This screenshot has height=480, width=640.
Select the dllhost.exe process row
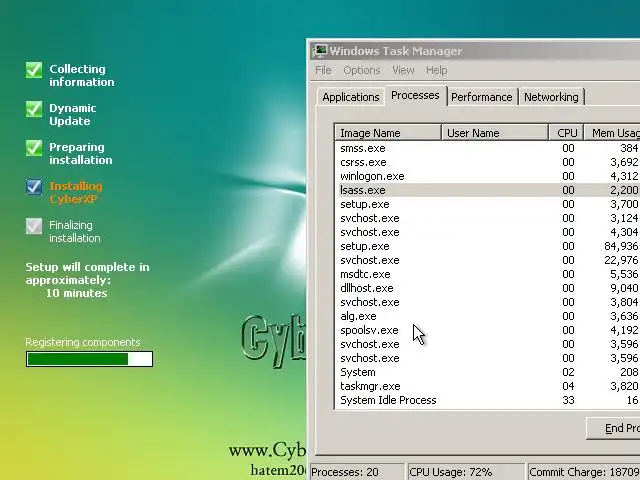tap(488, 288)
